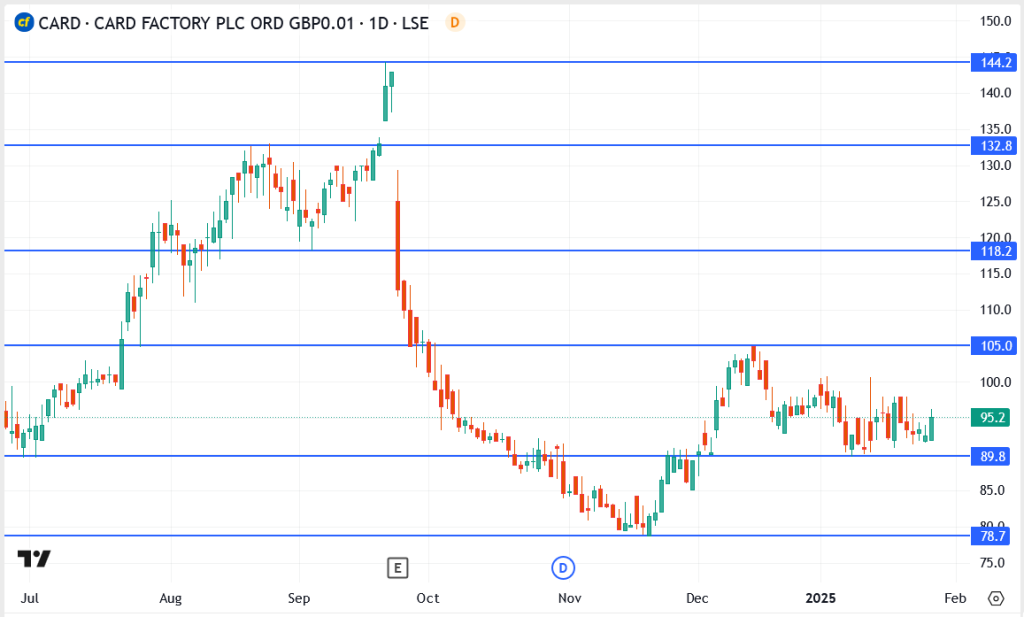Image resolution: width=1024 pixels, height=617 pixels.
Task: Select the 118.2 horizontal line price label
Action: (x=995, y=251)
